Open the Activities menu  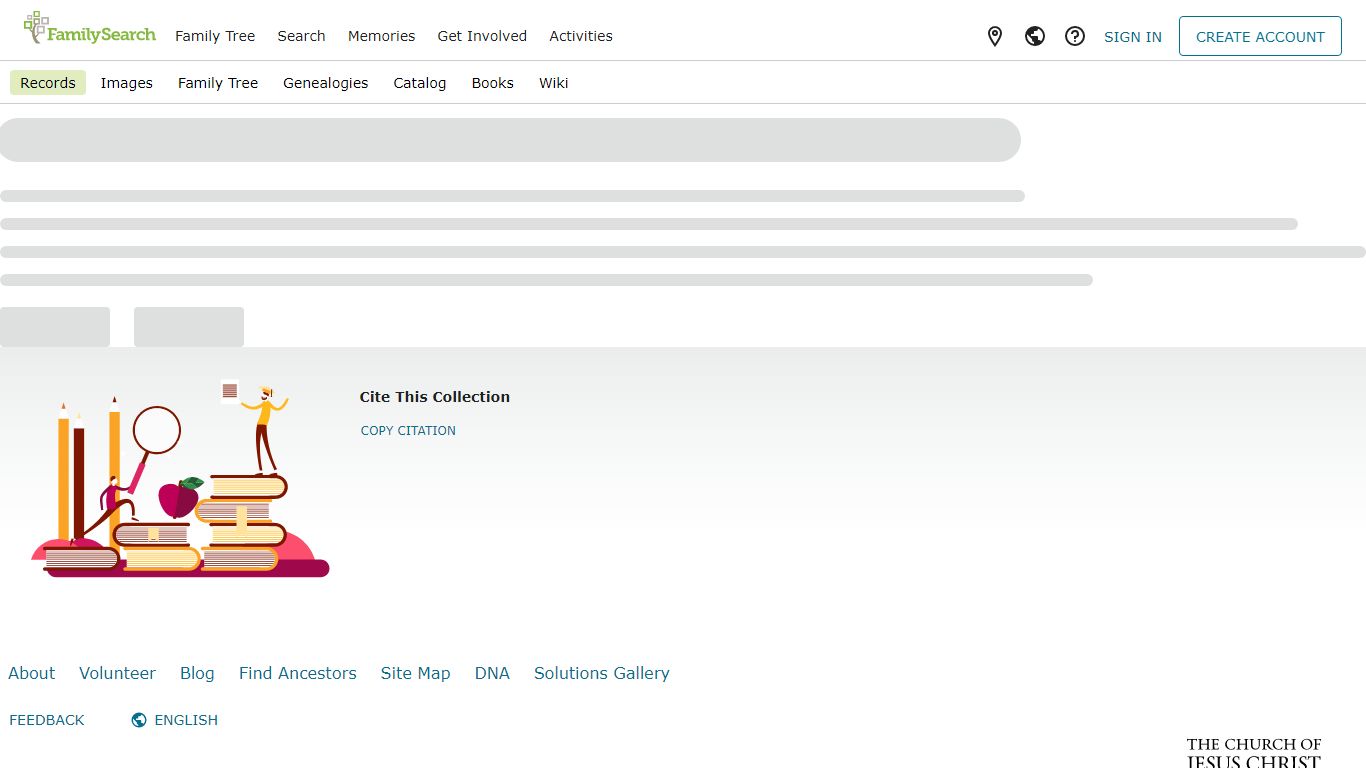[x=581, y=36]
